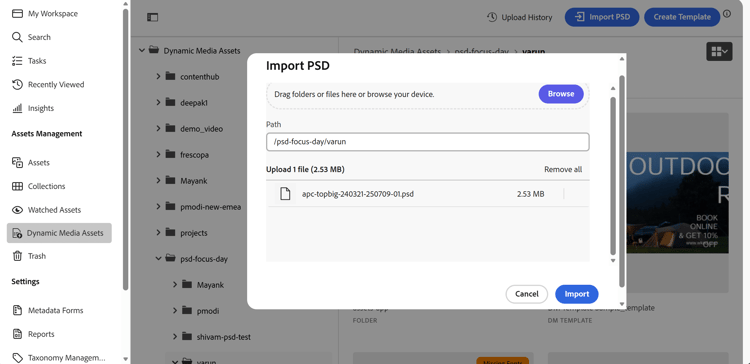Click the Create Template button
Screen dimensions: 750x364
coord(682,17)
